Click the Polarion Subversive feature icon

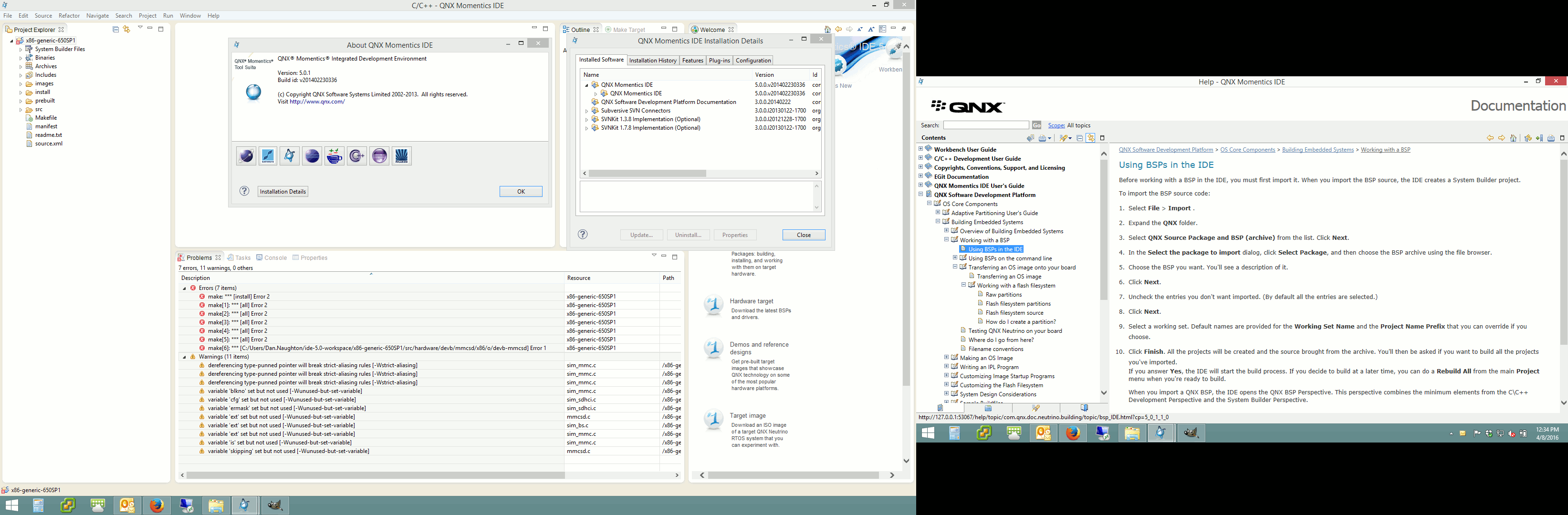pyautogui.click(x=401, y=156)
